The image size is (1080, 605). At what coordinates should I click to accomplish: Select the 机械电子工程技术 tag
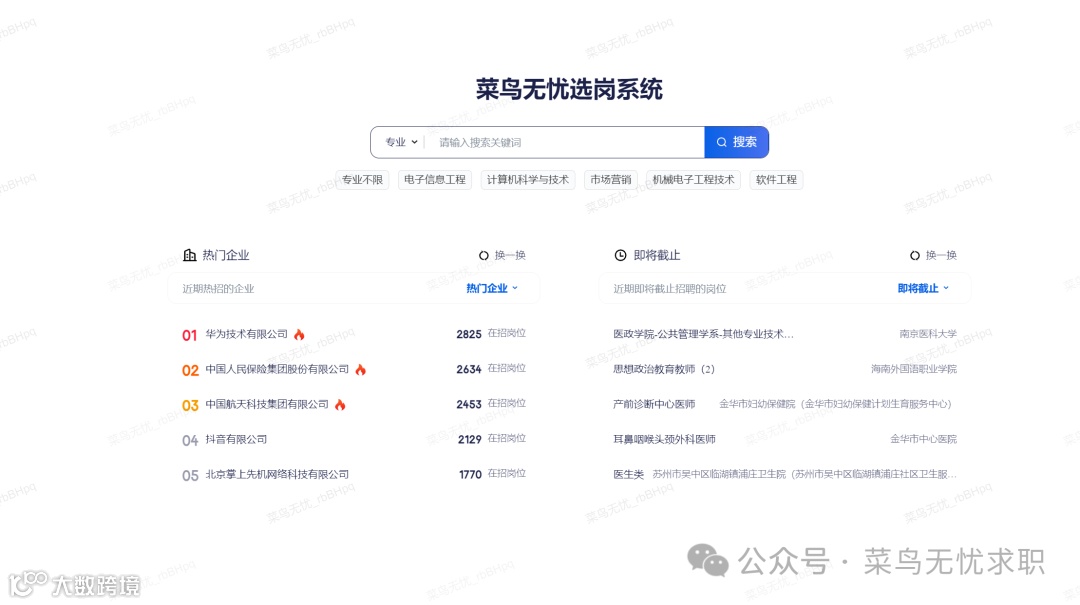[693, 179]
